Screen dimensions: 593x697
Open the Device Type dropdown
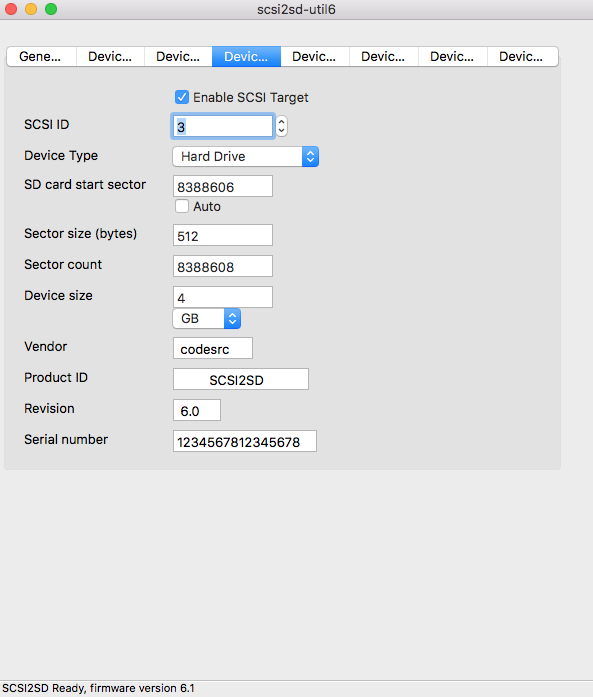[245, 156]
